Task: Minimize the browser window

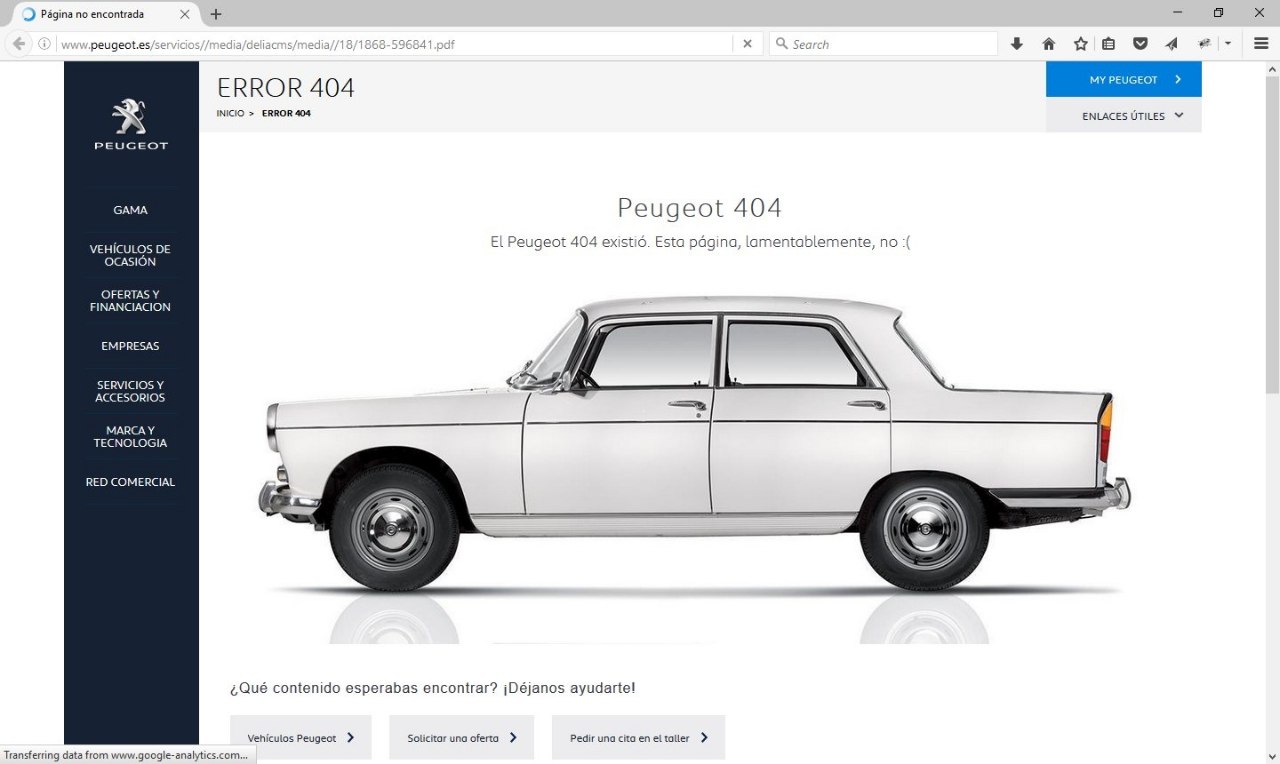Action: 1179,13
